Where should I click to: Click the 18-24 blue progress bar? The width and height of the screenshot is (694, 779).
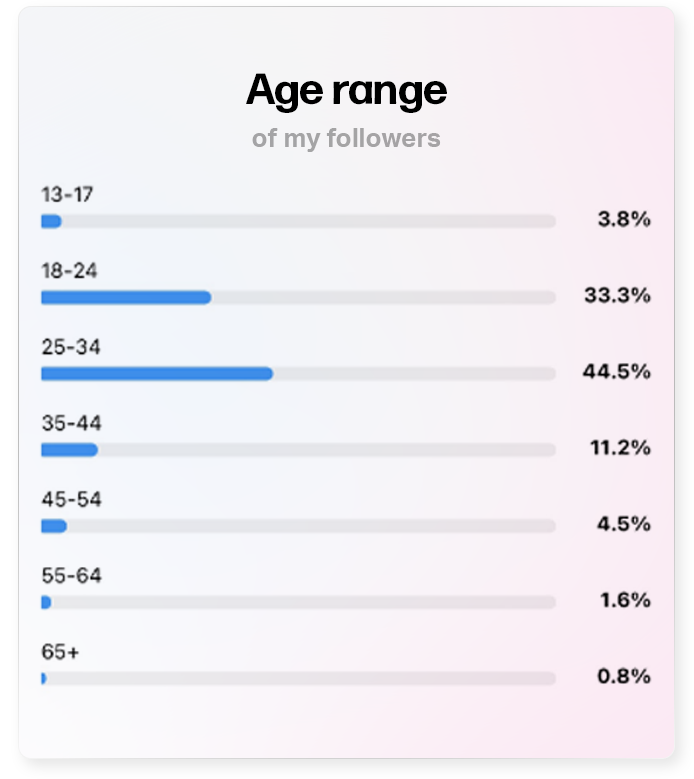(126, 298)
